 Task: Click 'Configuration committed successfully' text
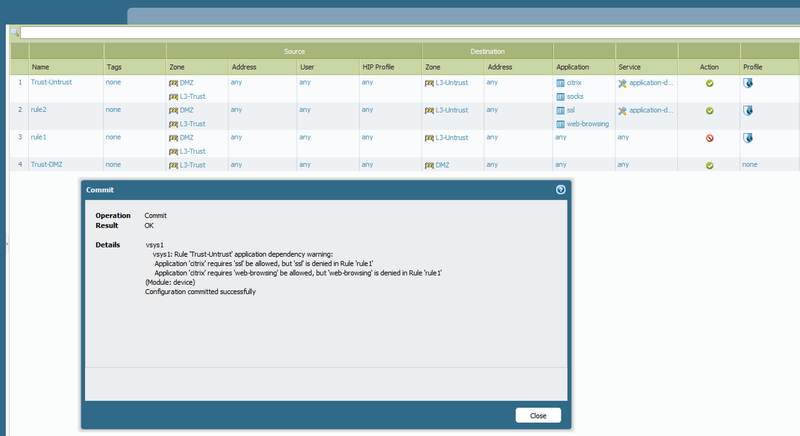(200, 292)
